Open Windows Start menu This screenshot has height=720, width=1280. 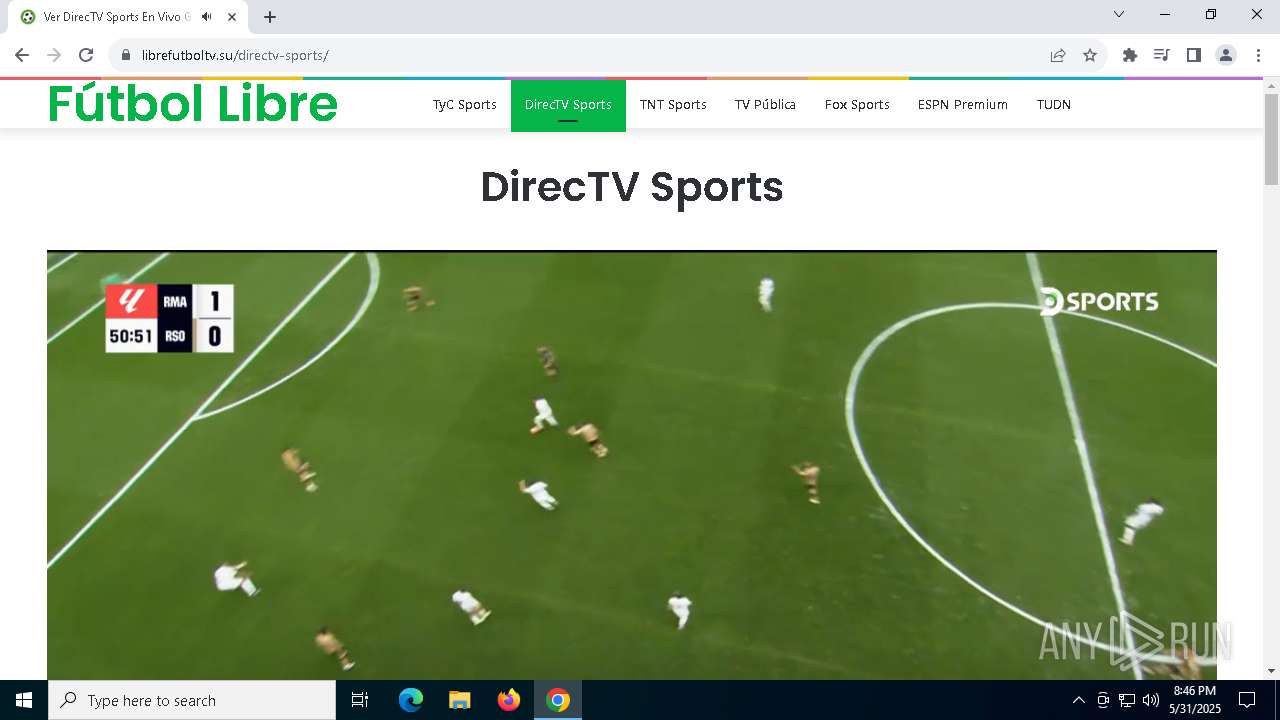tap(24, 700)
